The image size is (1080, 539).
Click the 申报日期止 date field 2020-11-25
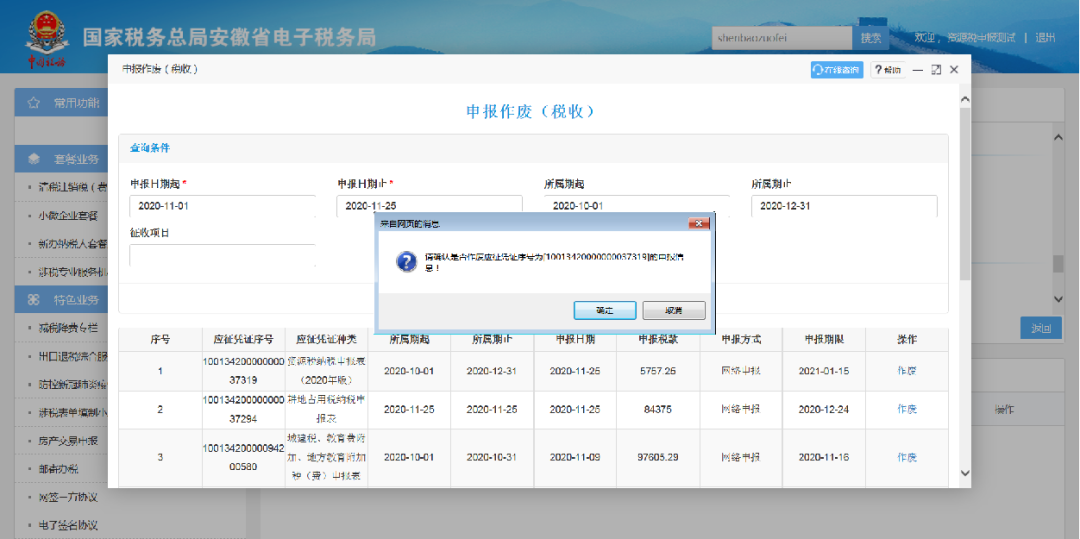429,206
